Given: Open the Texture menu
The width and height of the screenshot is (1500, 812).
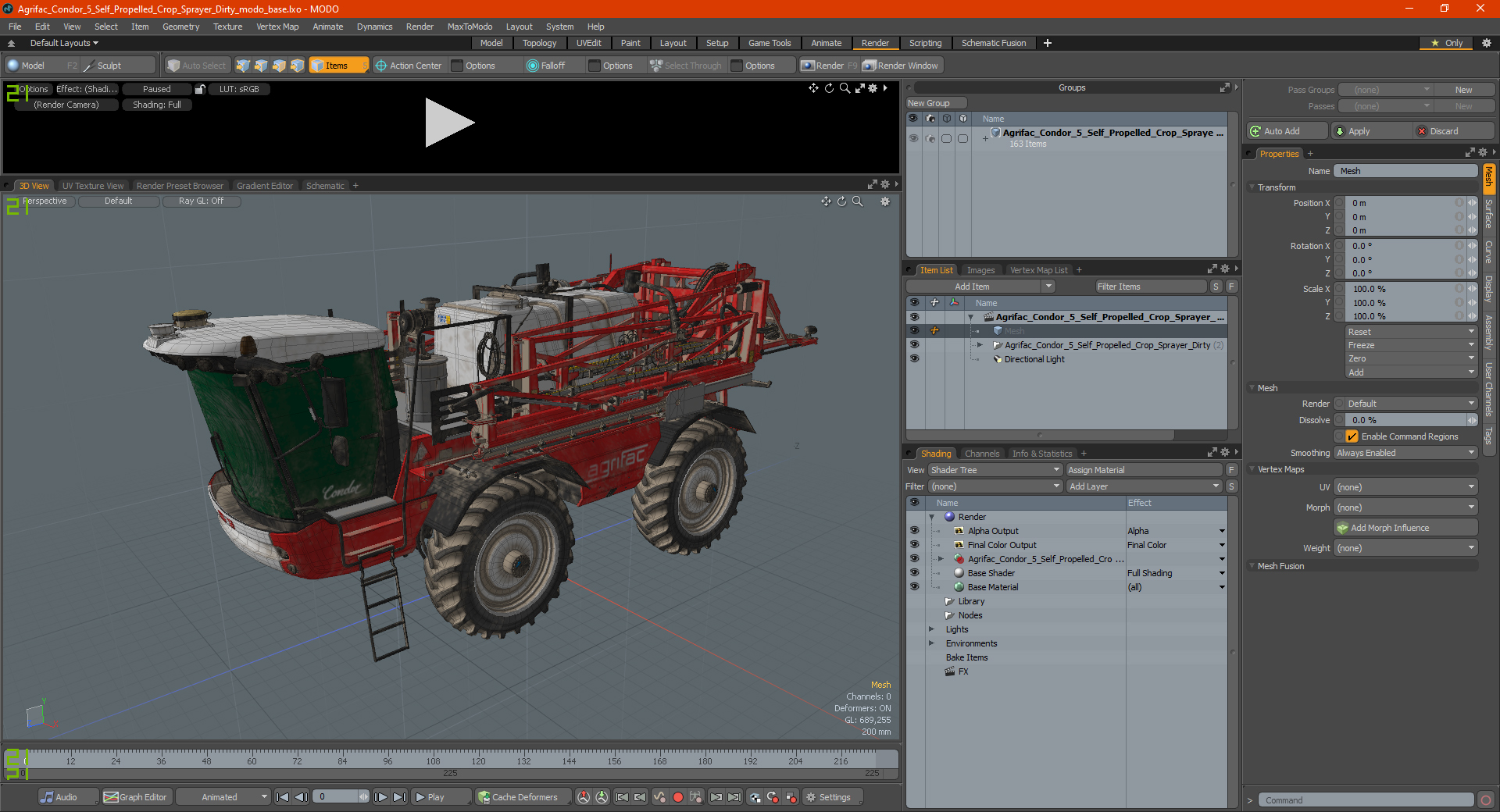Looking at the screenshot, I should click(227, 27).
